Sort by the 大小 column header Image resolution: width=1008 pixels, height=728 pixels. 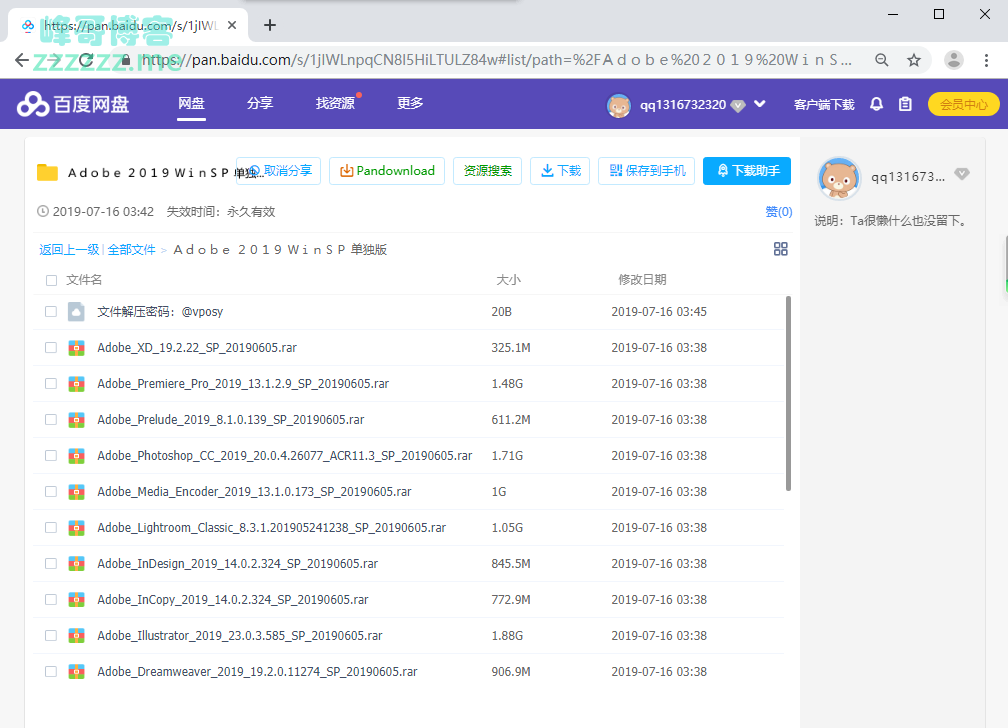[508, 280]
